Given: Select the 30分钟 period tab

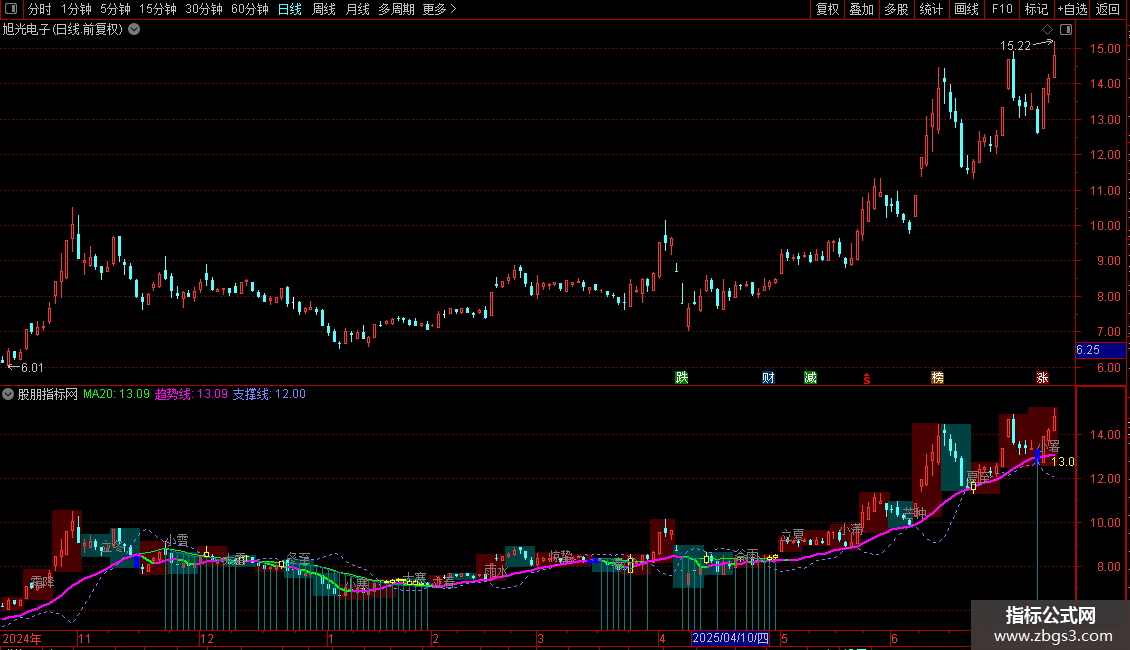Looking at the screenshot, I should coord(204,9).
